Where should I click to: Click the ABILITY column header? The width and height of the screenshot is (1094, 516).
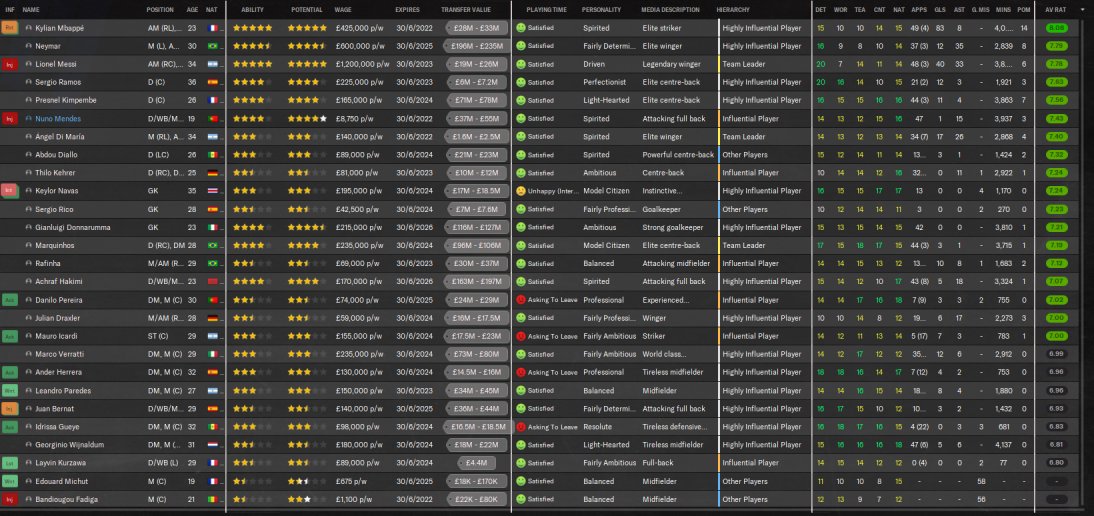252,10
